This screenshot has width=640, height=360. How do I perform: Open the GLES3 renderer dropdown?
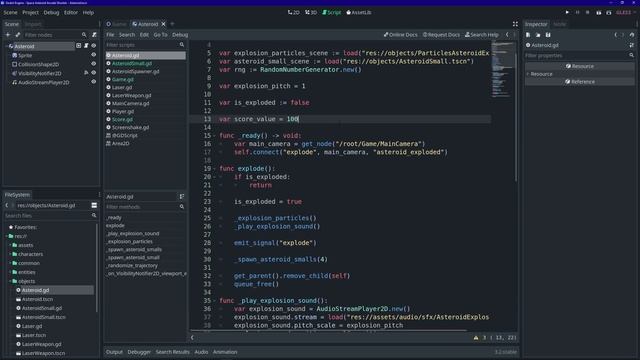[x=626, y=13]
